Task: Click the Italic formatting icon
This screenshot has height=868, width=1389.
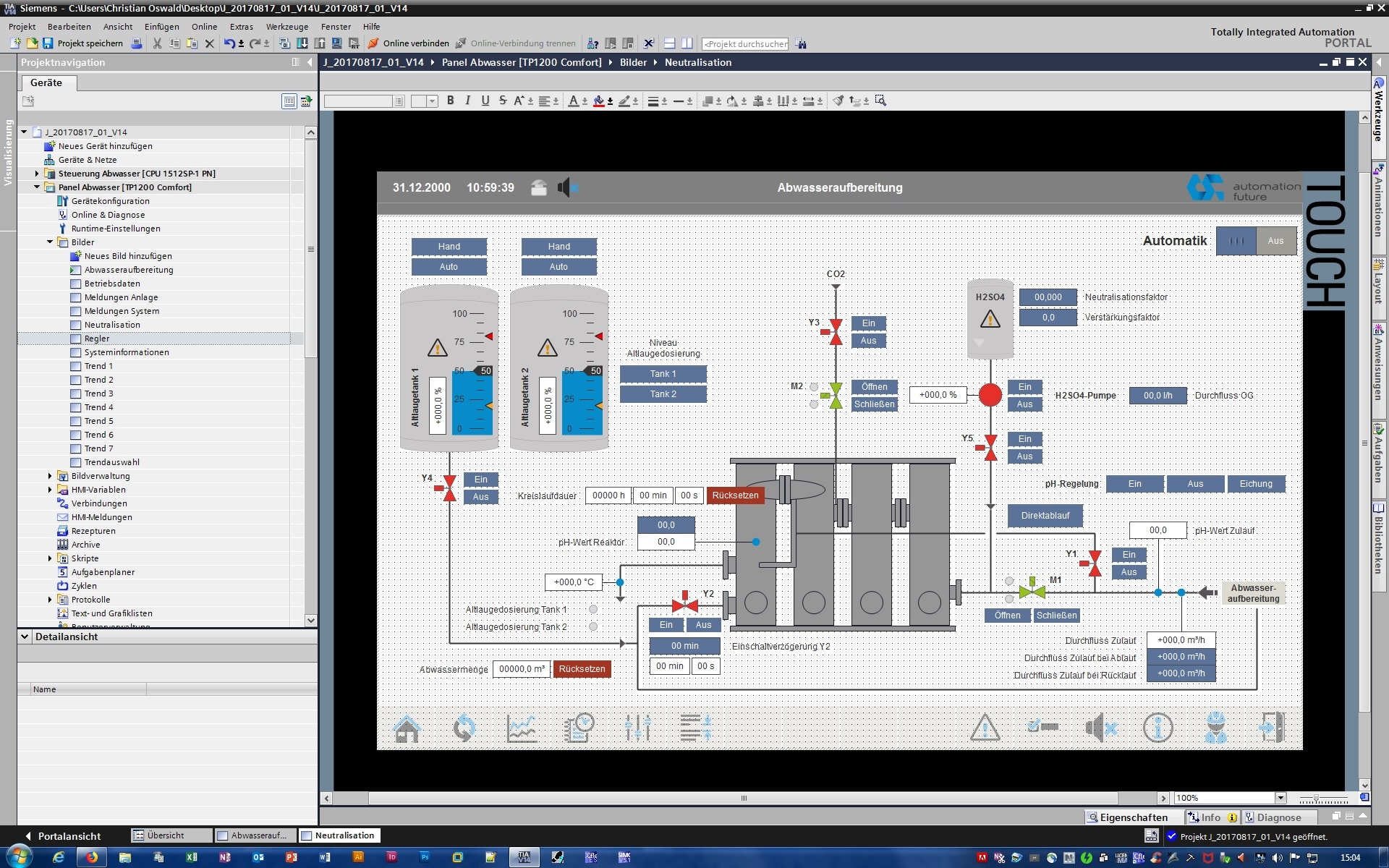Action: point(467,101)
